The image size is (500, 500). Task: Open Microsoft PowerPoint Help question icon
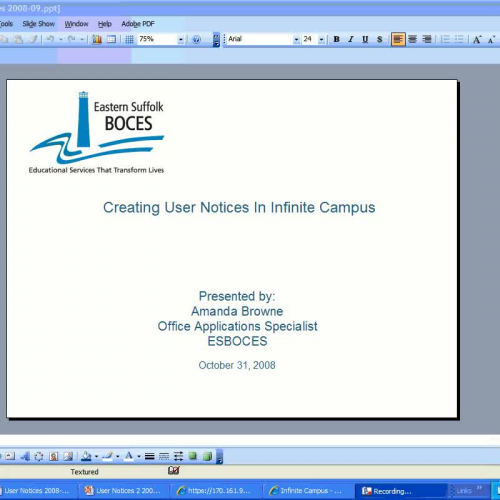tap(196, 39)
